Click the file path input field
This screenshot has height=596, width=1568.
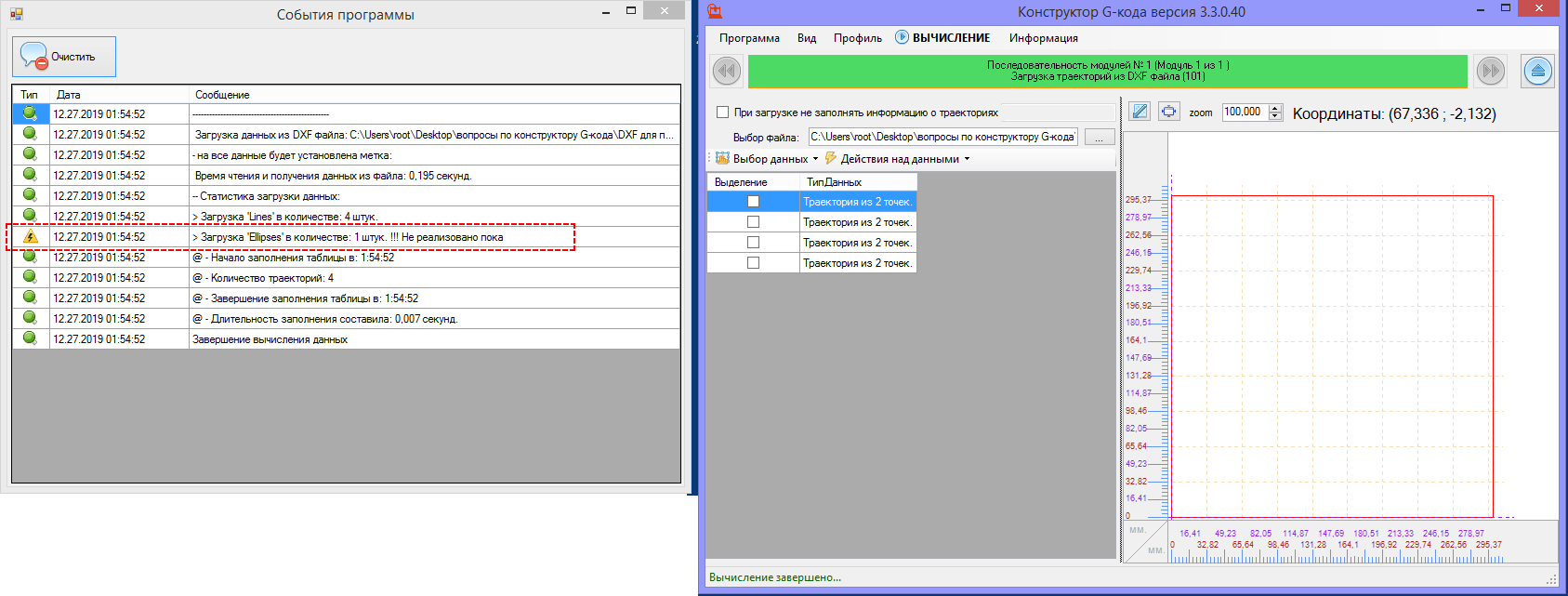[942, 137]
